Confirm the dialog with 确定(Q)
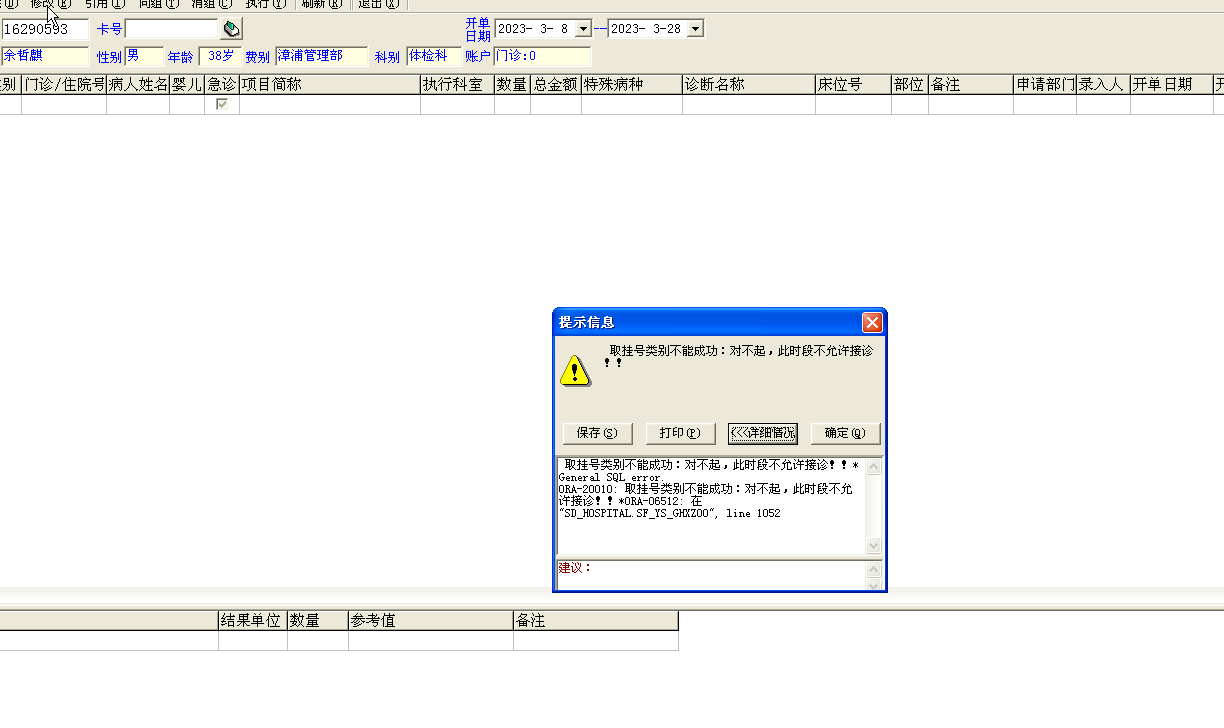This screenshot has width=1224, height=728. [845, 433]
